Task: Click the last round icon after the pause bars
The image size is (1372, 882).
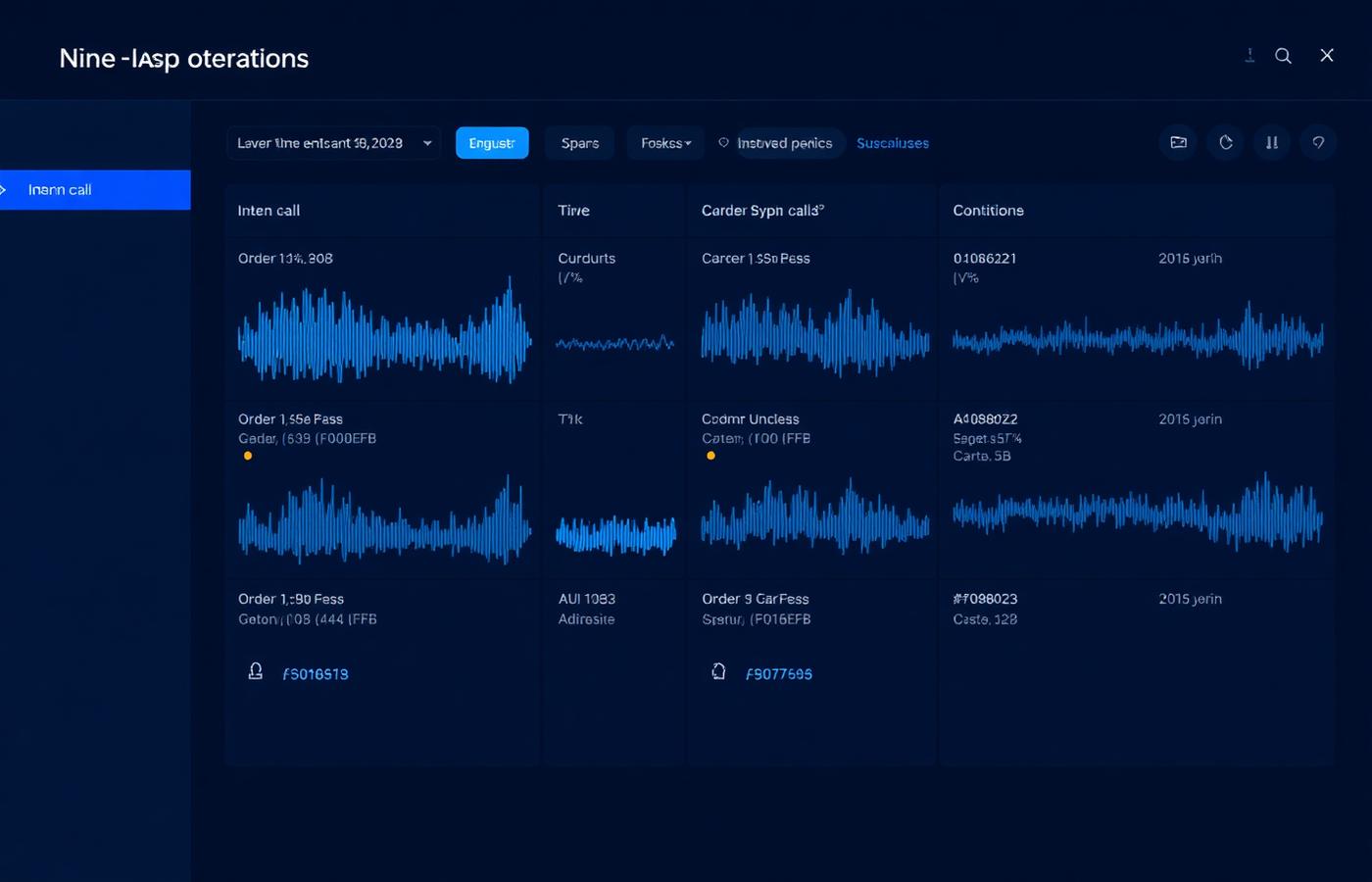Action: point(1318,143)
